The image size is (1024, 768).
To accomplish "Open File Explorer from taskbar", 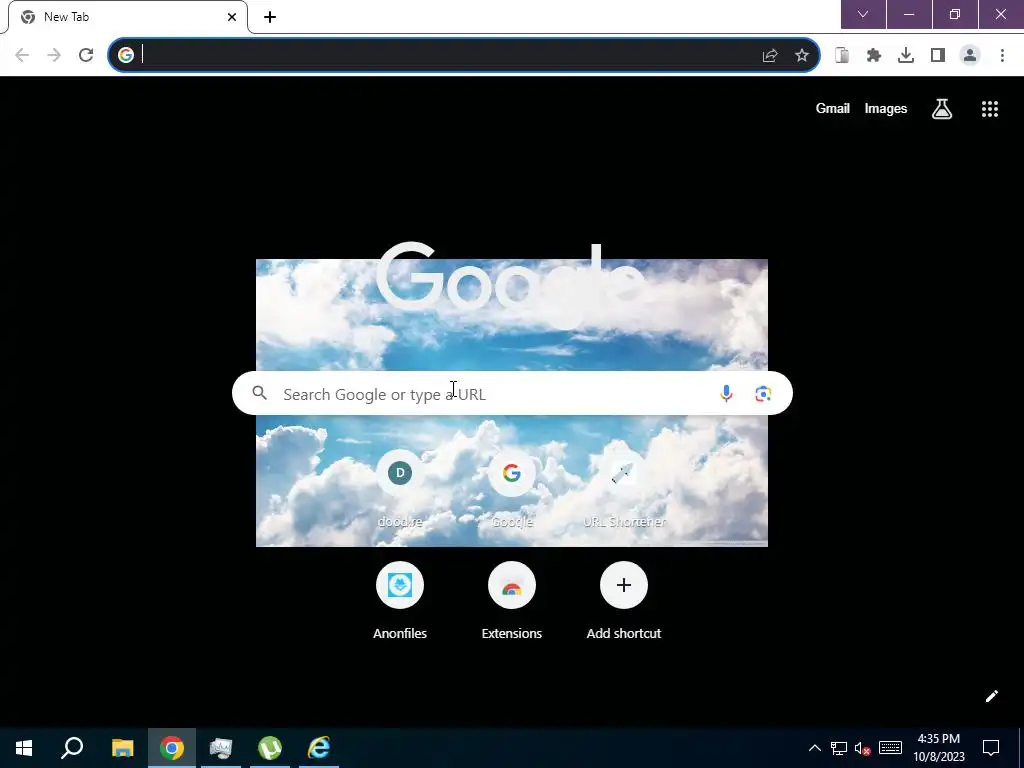I will 122,748.
